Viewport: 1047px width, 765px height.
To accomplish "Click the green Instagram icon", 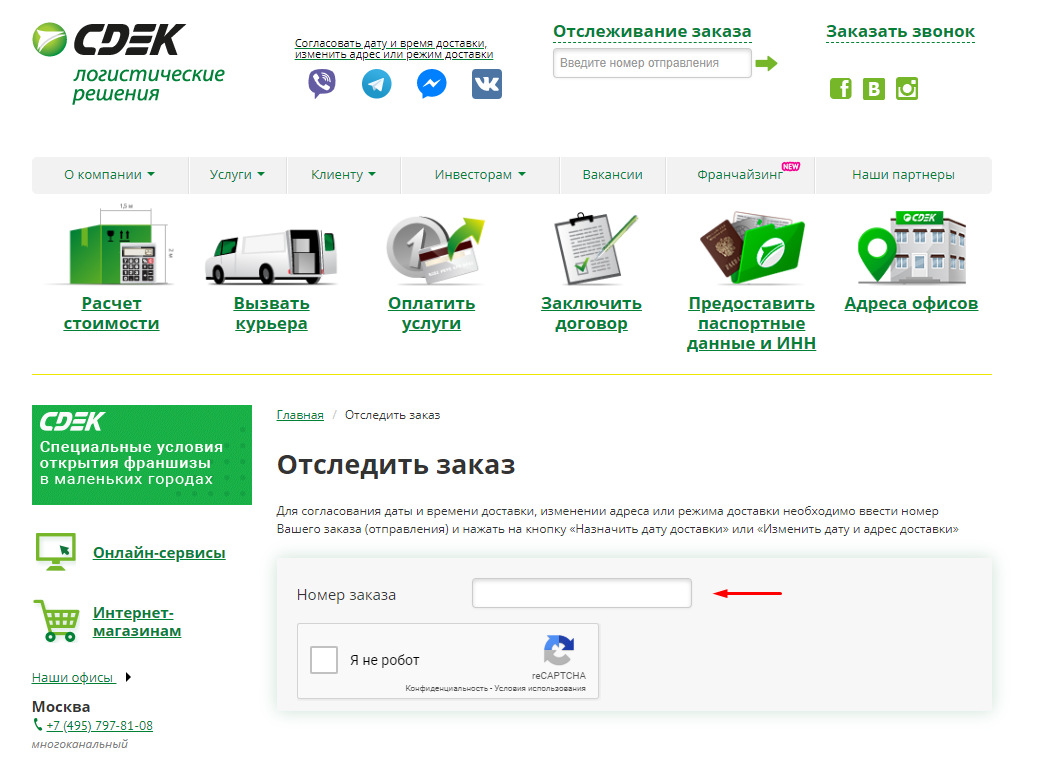I will 907,88.
